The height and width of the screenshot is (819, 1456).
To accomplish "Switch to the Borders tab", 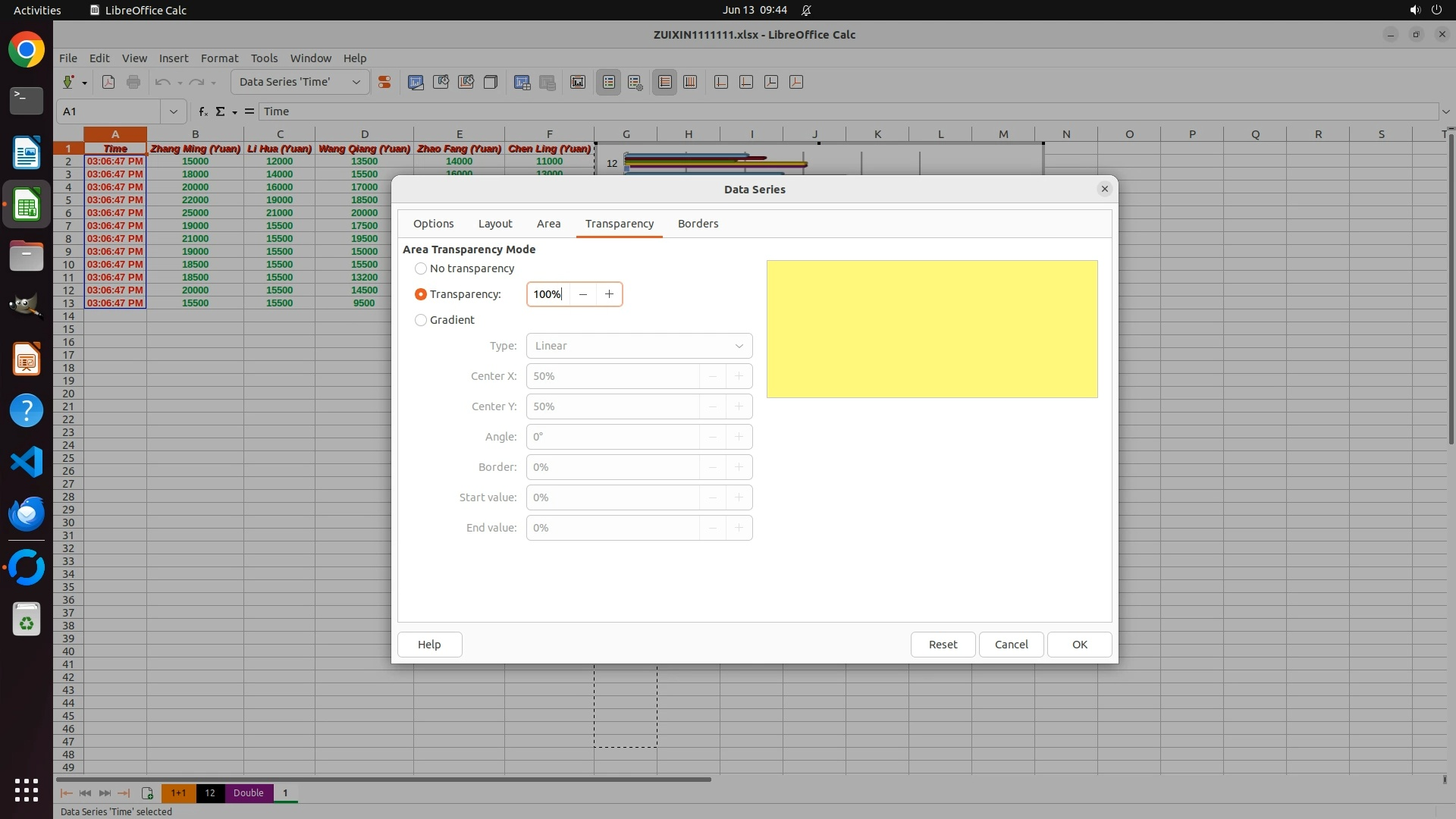I will click(x=698, y=224).
